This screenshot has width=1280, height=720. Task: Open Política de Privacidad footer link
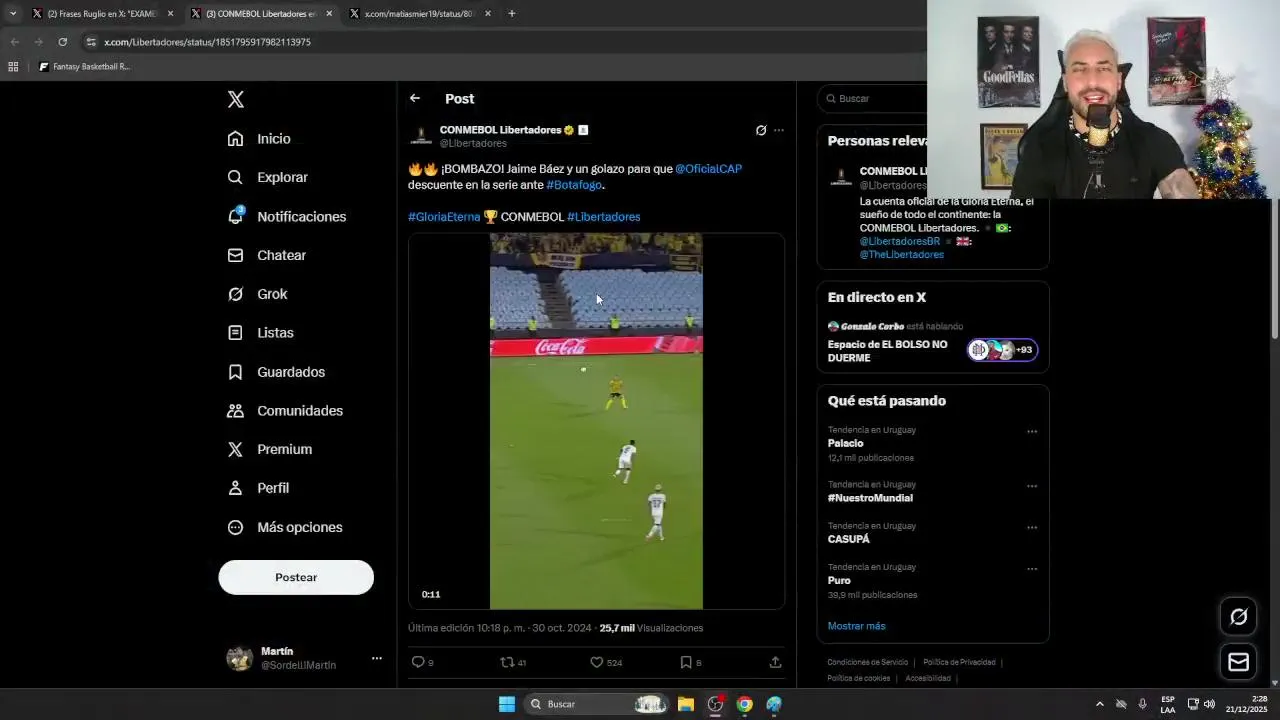[x=959, y=662]
